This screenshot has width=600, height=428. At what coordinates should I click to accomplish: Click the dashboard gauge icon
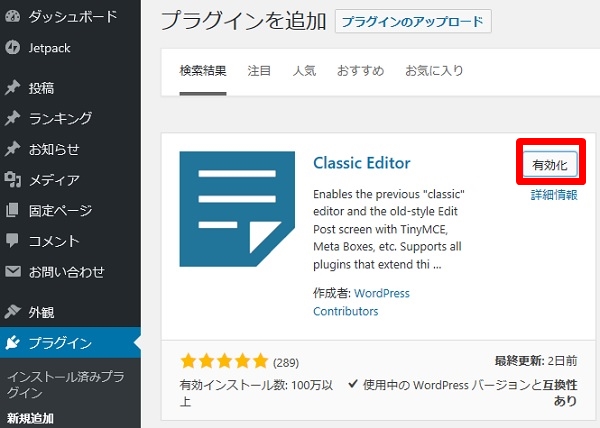pos(13,16)
